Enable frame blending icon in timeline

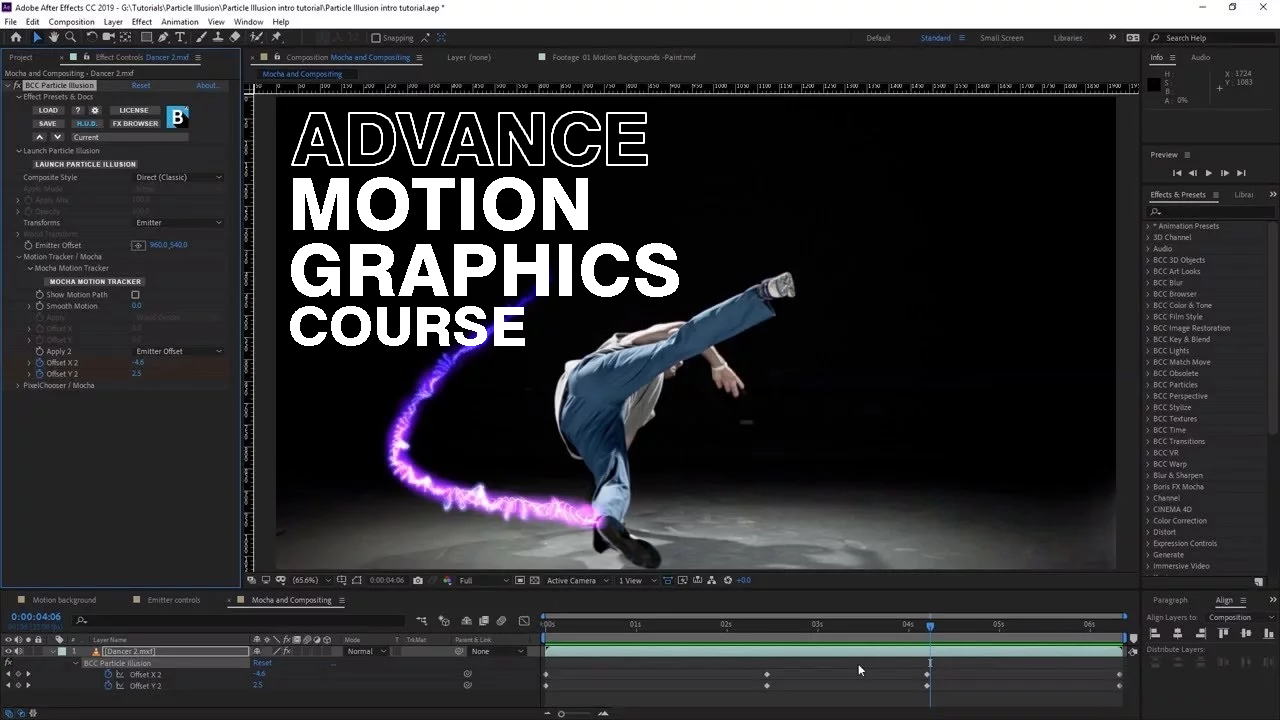484,621
